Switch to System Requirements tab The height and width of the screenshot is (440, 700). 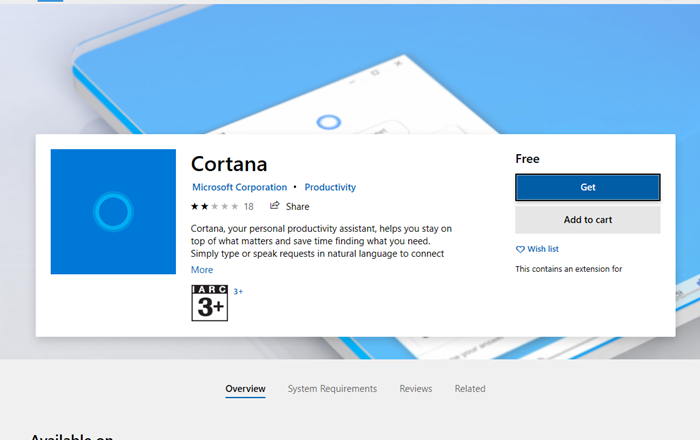[332, 389]
